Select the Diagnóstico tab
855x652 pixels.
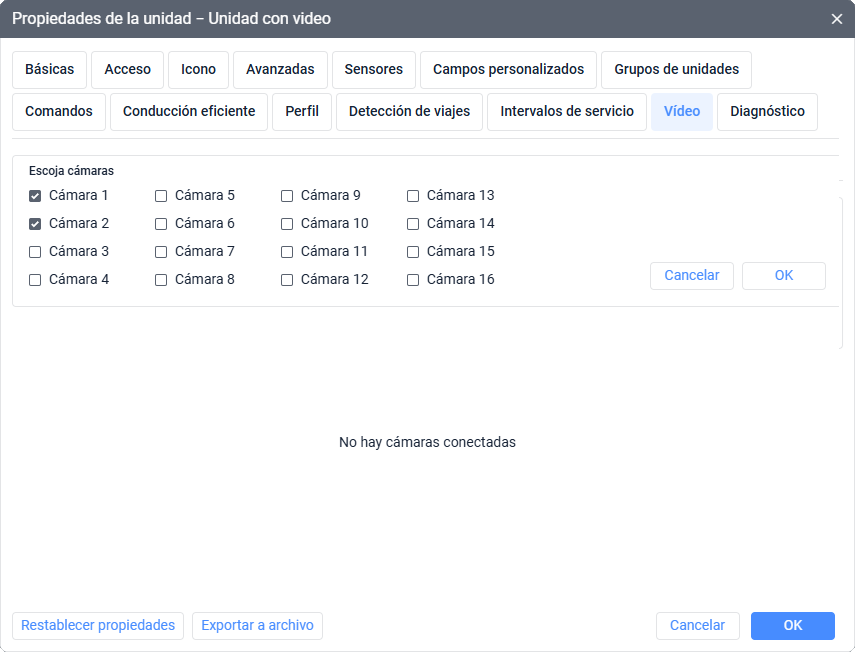click(x=767, y=112)
